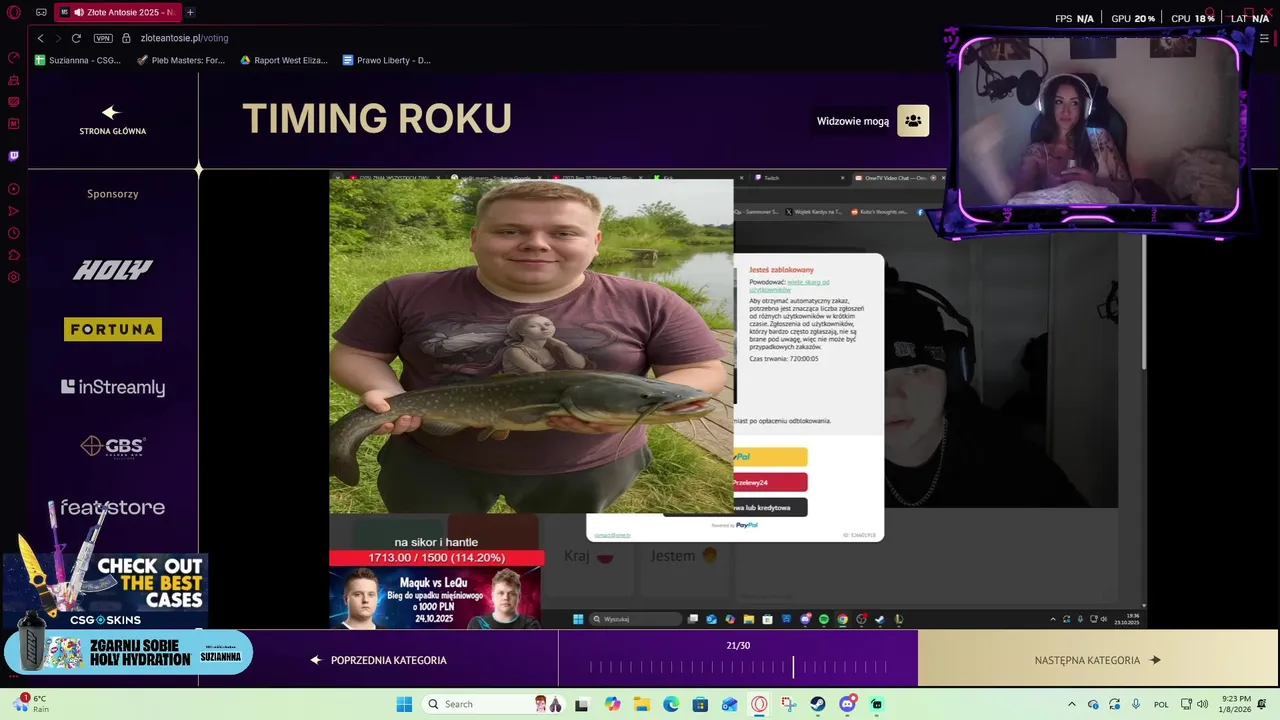Click the padlock site info icon
The width and height of the screenshot is (1280, 720).
click(x=127, y=38)
